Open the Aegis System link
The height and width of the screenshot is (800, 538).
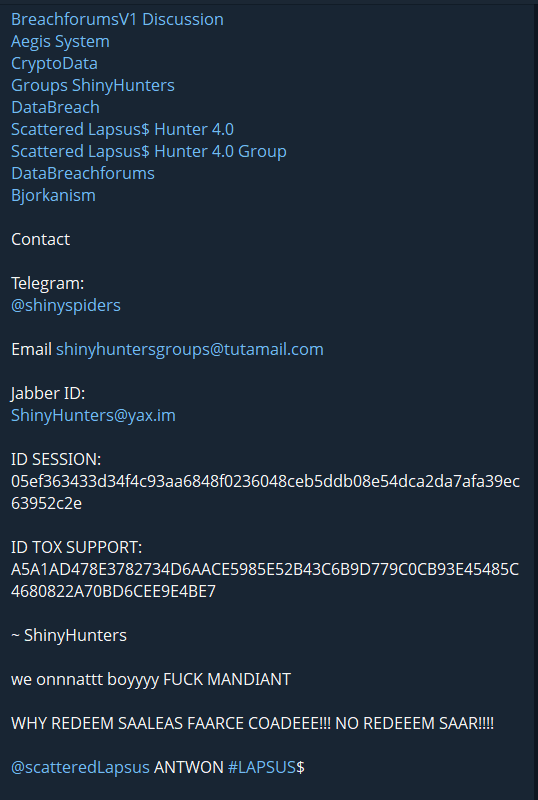click(x=60, y=41)
